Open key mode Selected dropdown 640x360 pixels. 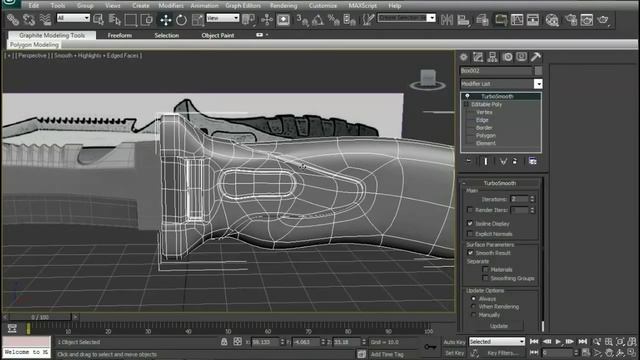[497, 342]
